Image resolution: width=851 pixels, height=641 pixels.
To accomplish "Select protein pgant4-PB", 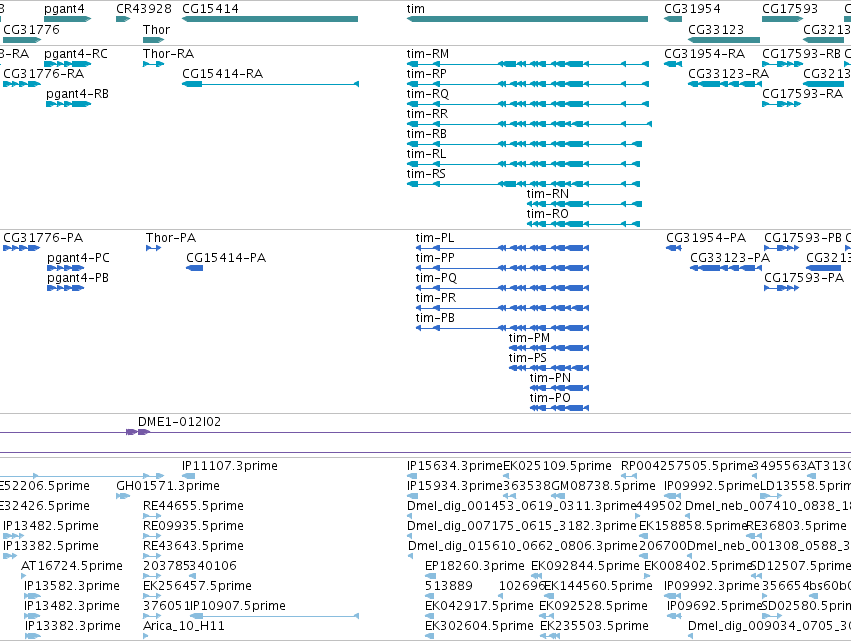I will pos(66,288).
